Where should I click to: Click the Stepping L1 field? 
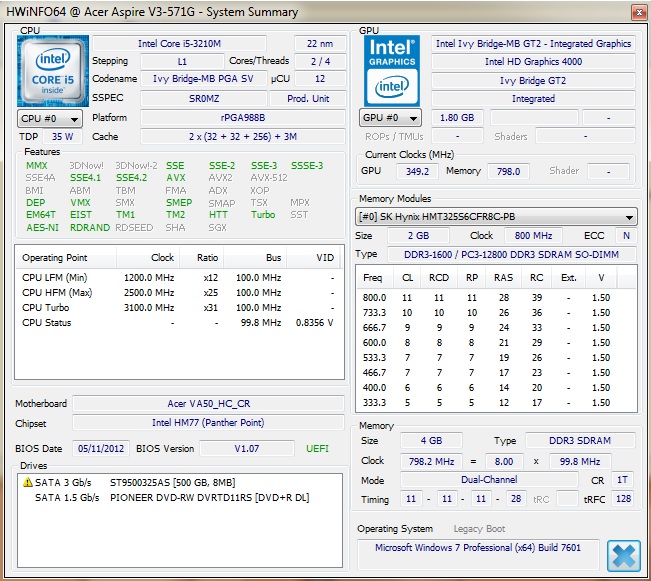coord(182,62)
